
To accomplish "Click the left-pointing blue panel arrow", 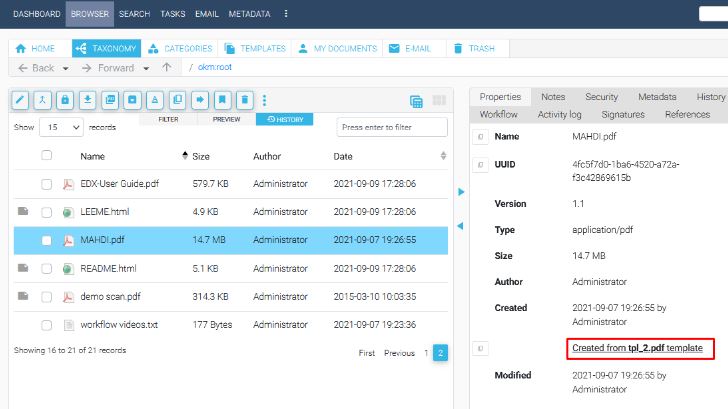I will click(460, 226).
